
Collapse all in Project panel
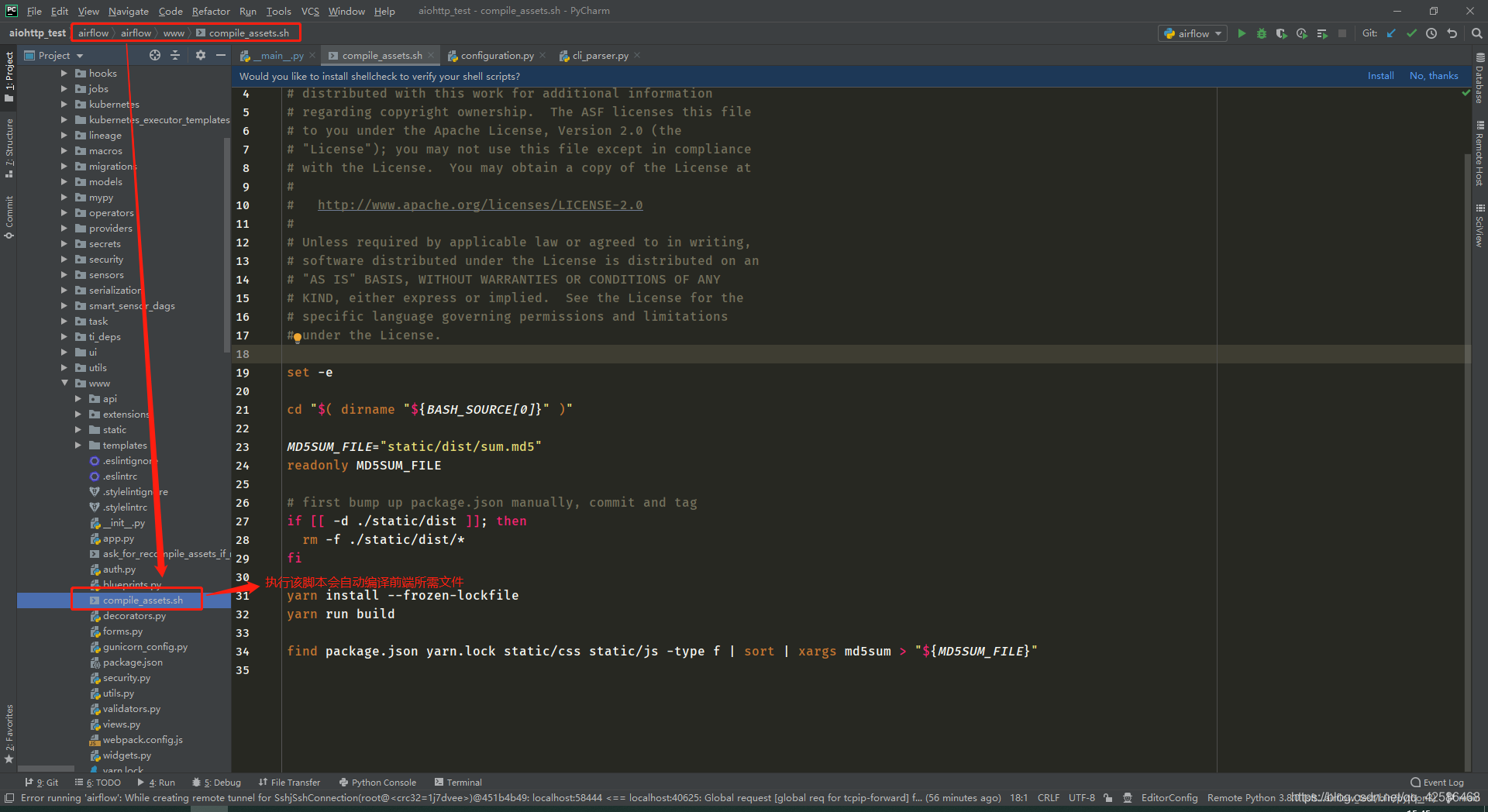175,55
